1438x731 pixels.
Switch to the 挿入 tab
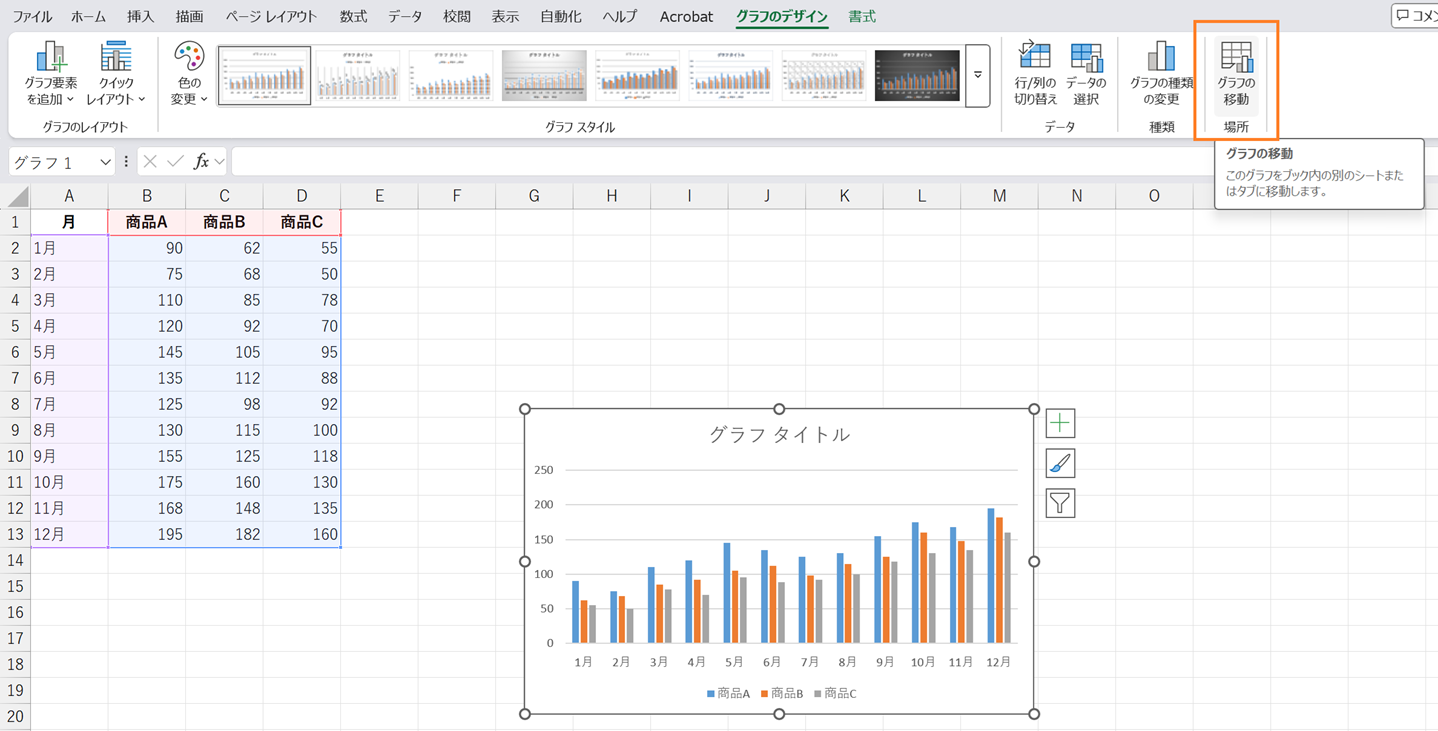pyautogui.click(x=141, y=17)
